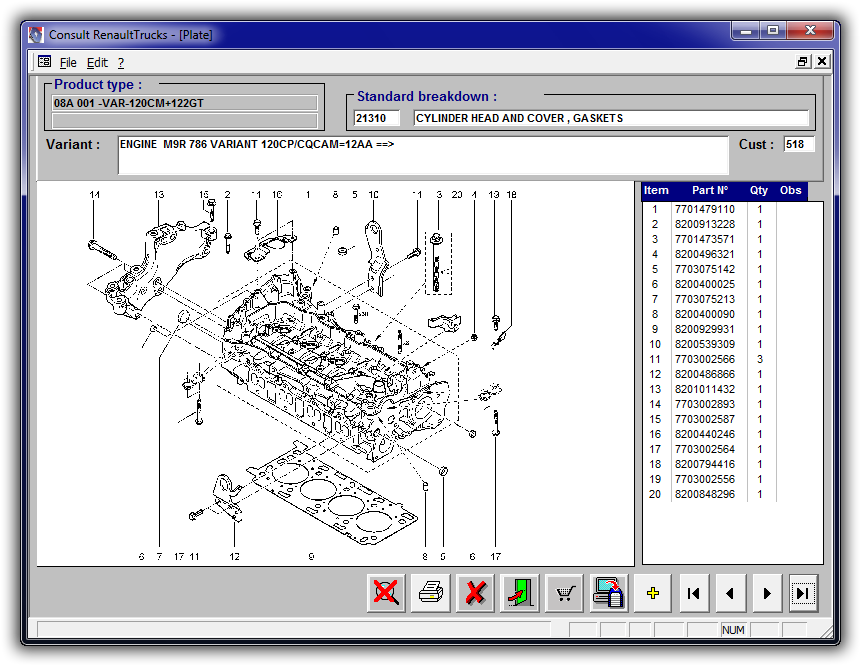Select part number 7703002556

pyautogui.click(x=705, y=479)
